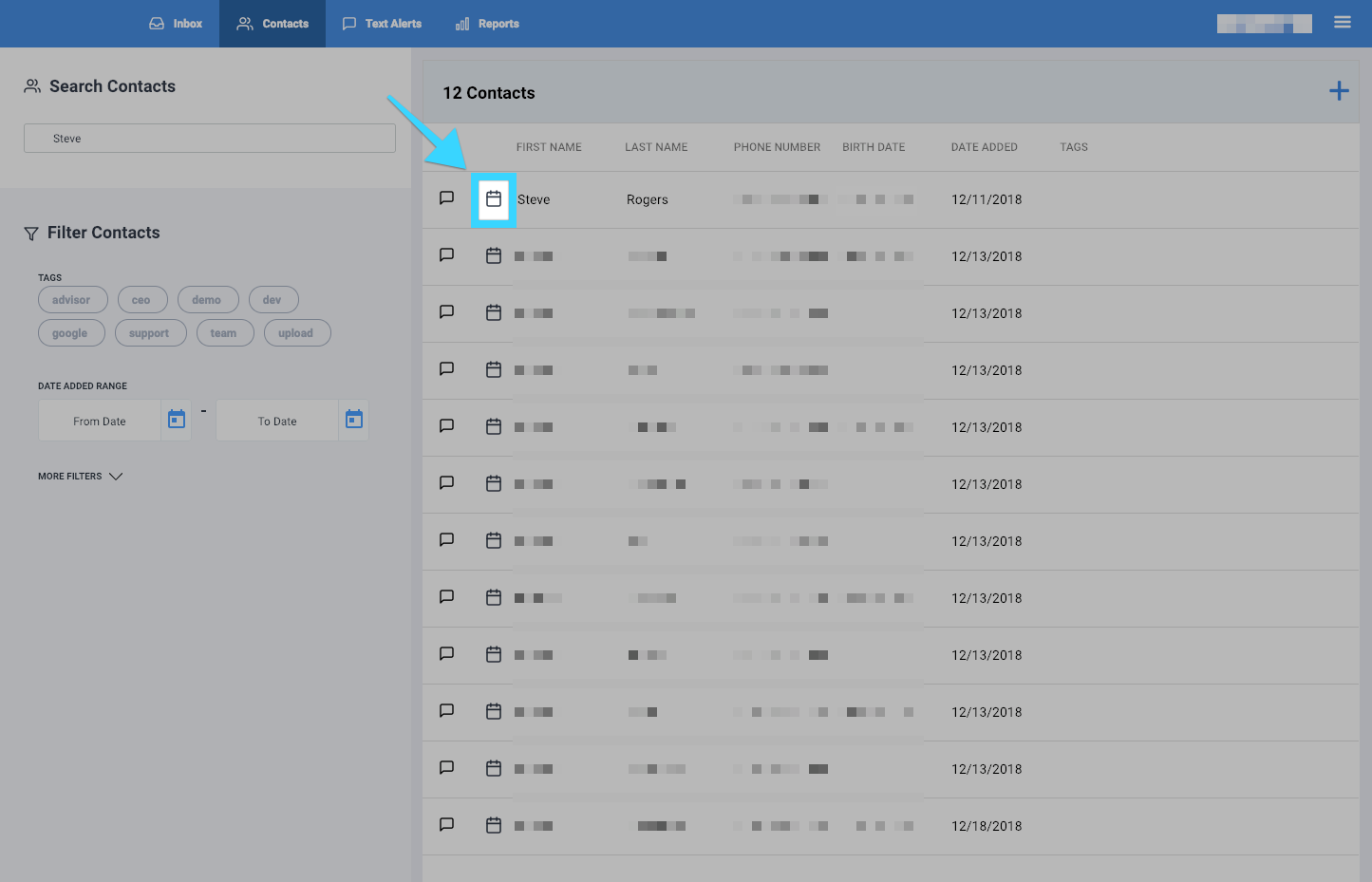Sort by the Phone Number column header
The image size is (1372, 882).
pos(777,147)
